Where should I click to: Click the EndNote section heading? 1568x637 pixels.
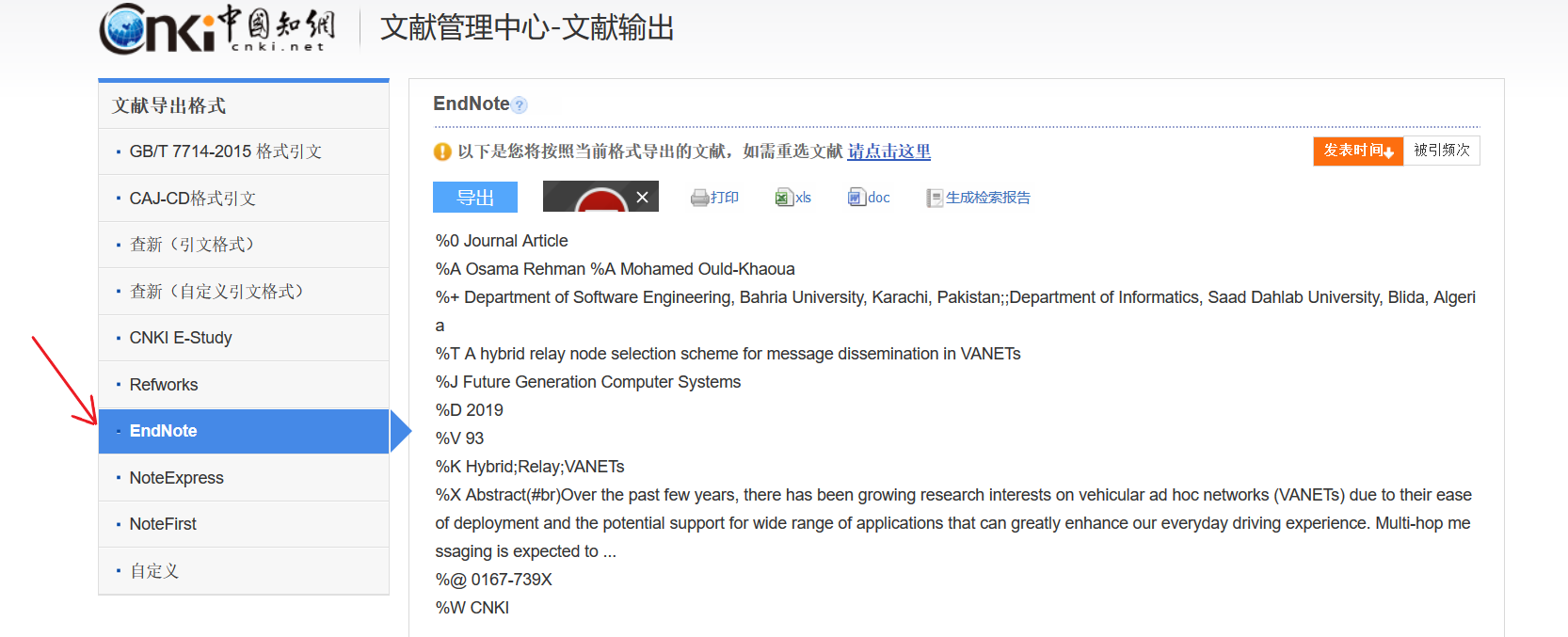(x=472, y=104)
